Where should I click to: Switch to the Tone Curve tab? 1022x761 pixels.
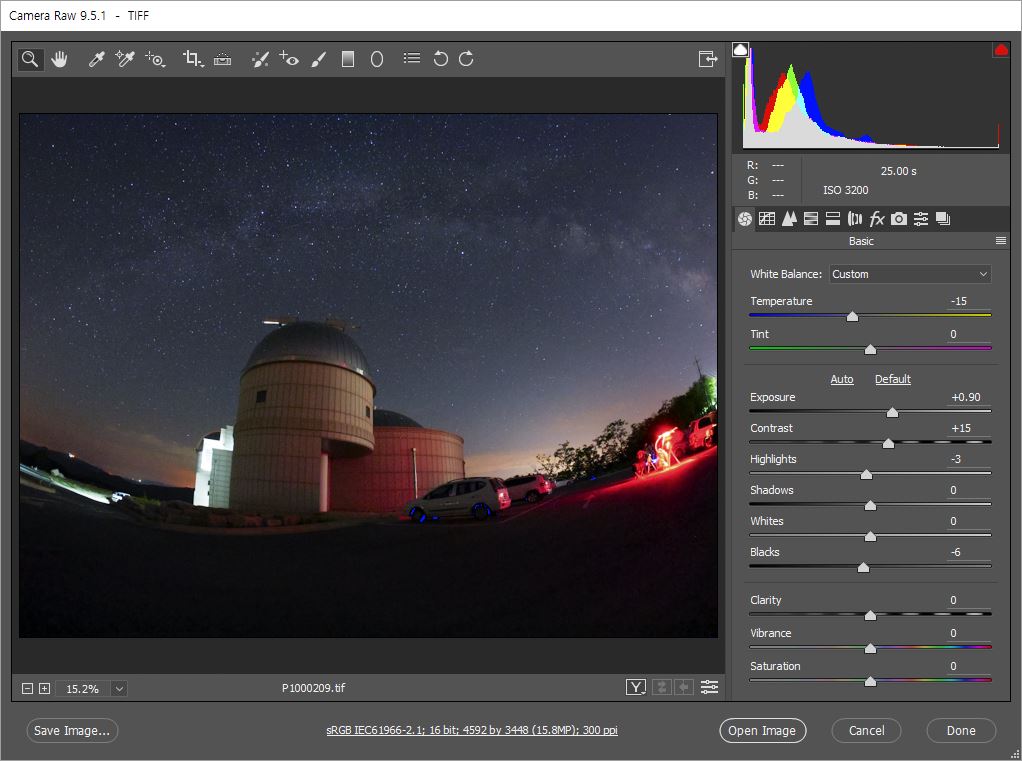point(767,219)
